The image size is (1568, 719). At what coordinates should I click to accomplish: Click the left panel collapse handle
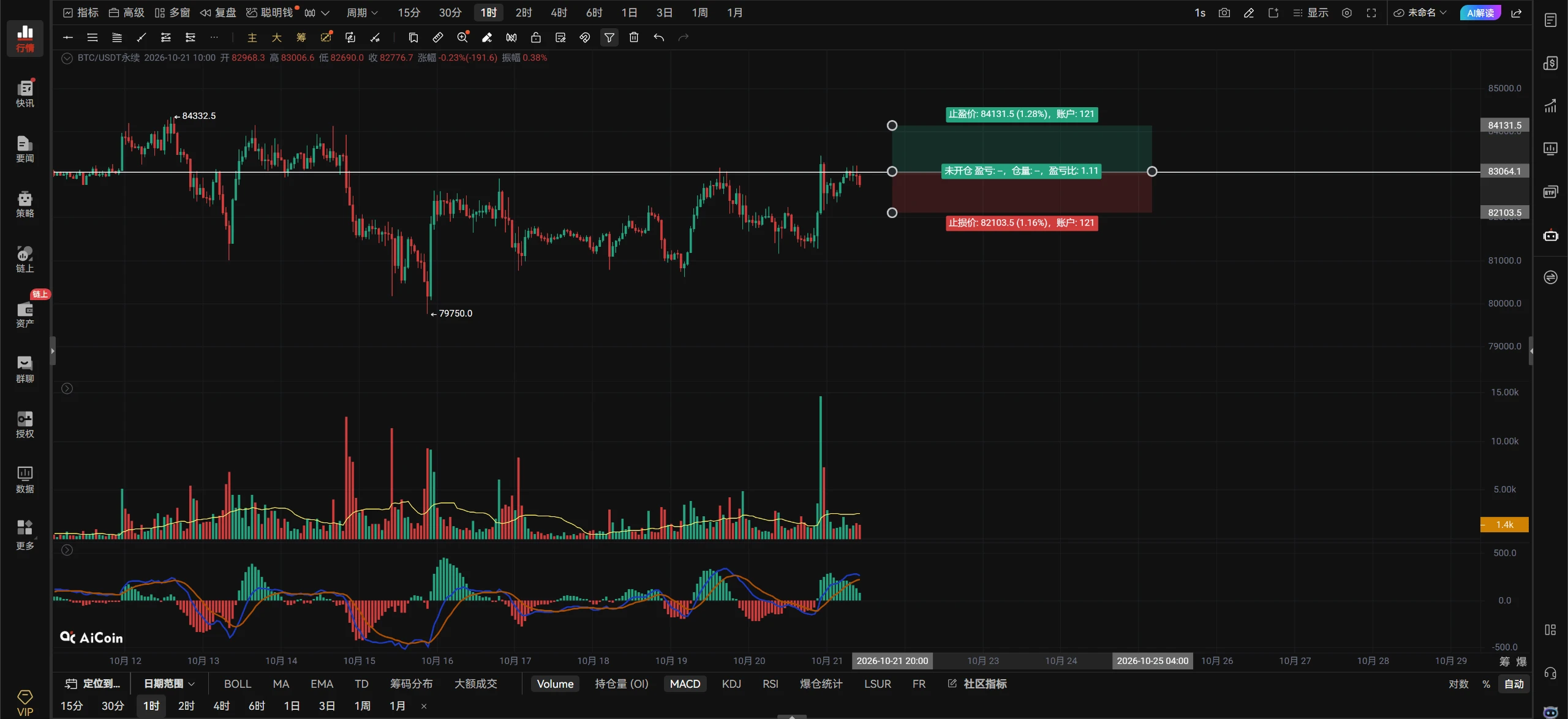pos(53,351)
